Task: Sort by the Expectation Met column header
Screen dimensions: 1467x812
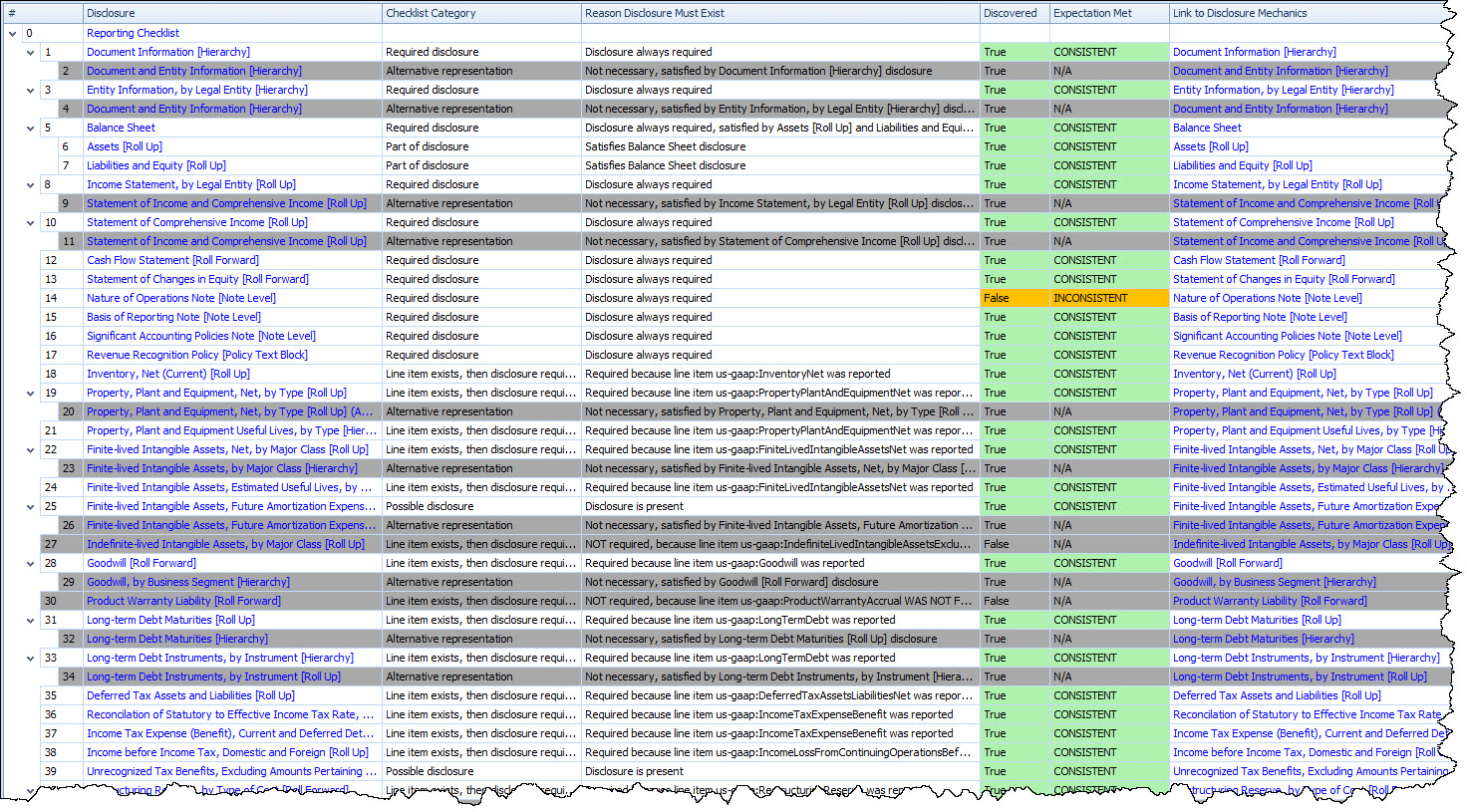Action: tap(1109, 13)
